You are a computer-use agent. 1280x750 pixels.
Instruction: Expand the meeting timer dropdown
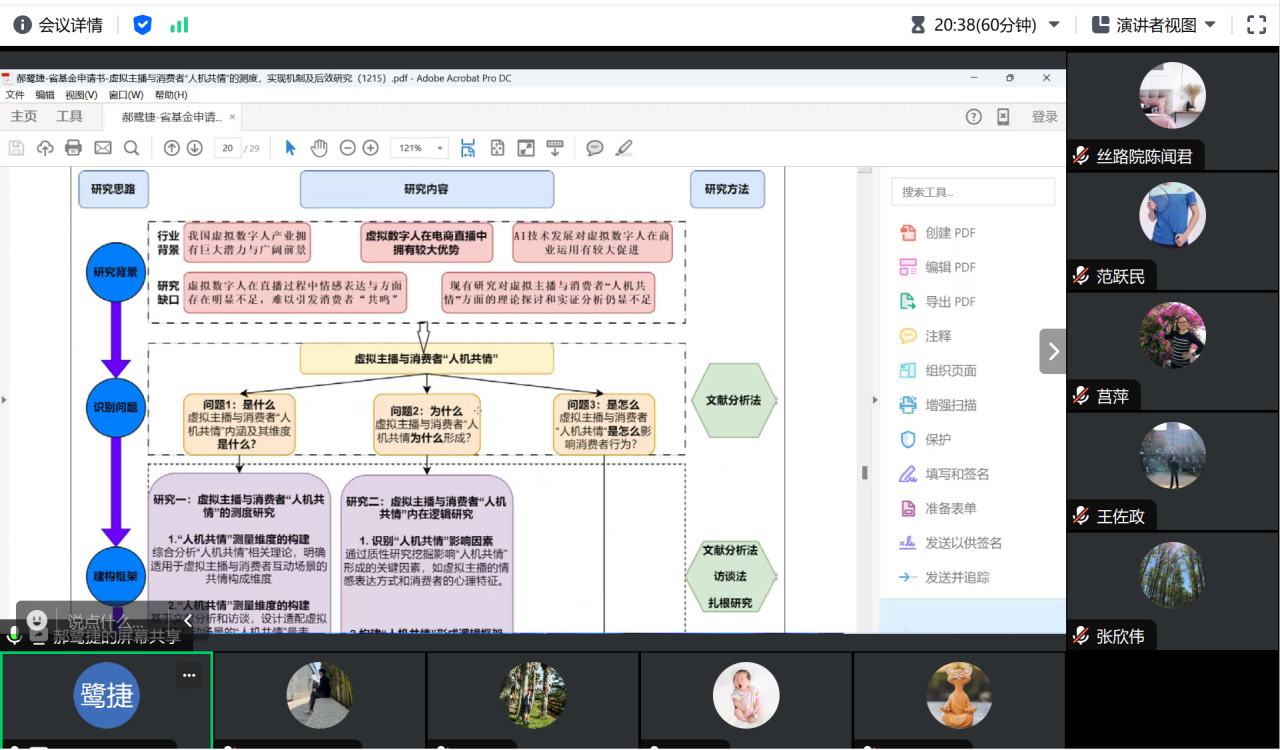tap(1054, 25)
